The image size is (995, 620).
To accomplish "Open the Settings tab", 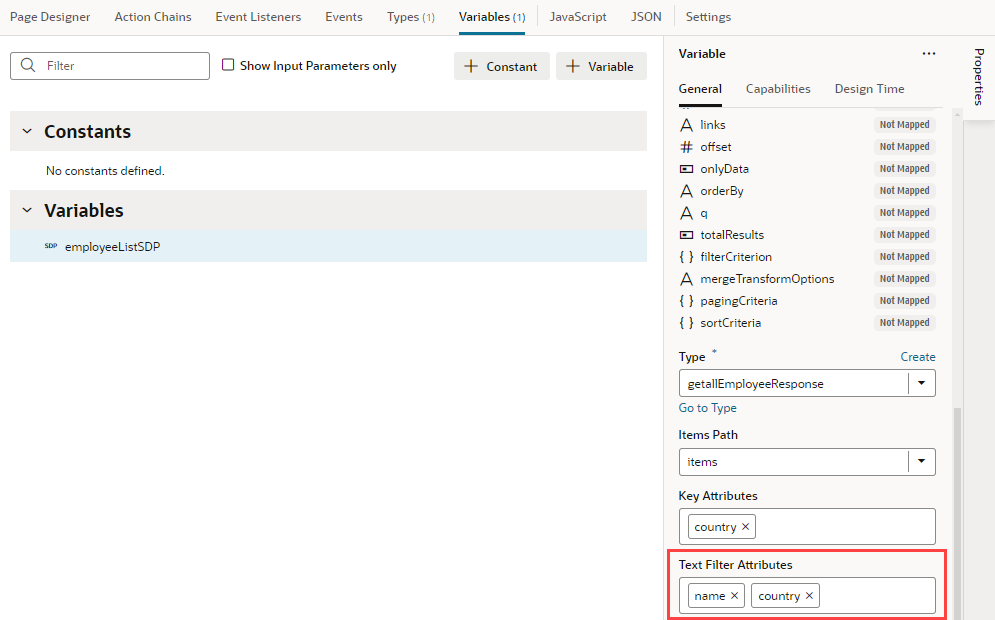I will click(x=708, y=17).
